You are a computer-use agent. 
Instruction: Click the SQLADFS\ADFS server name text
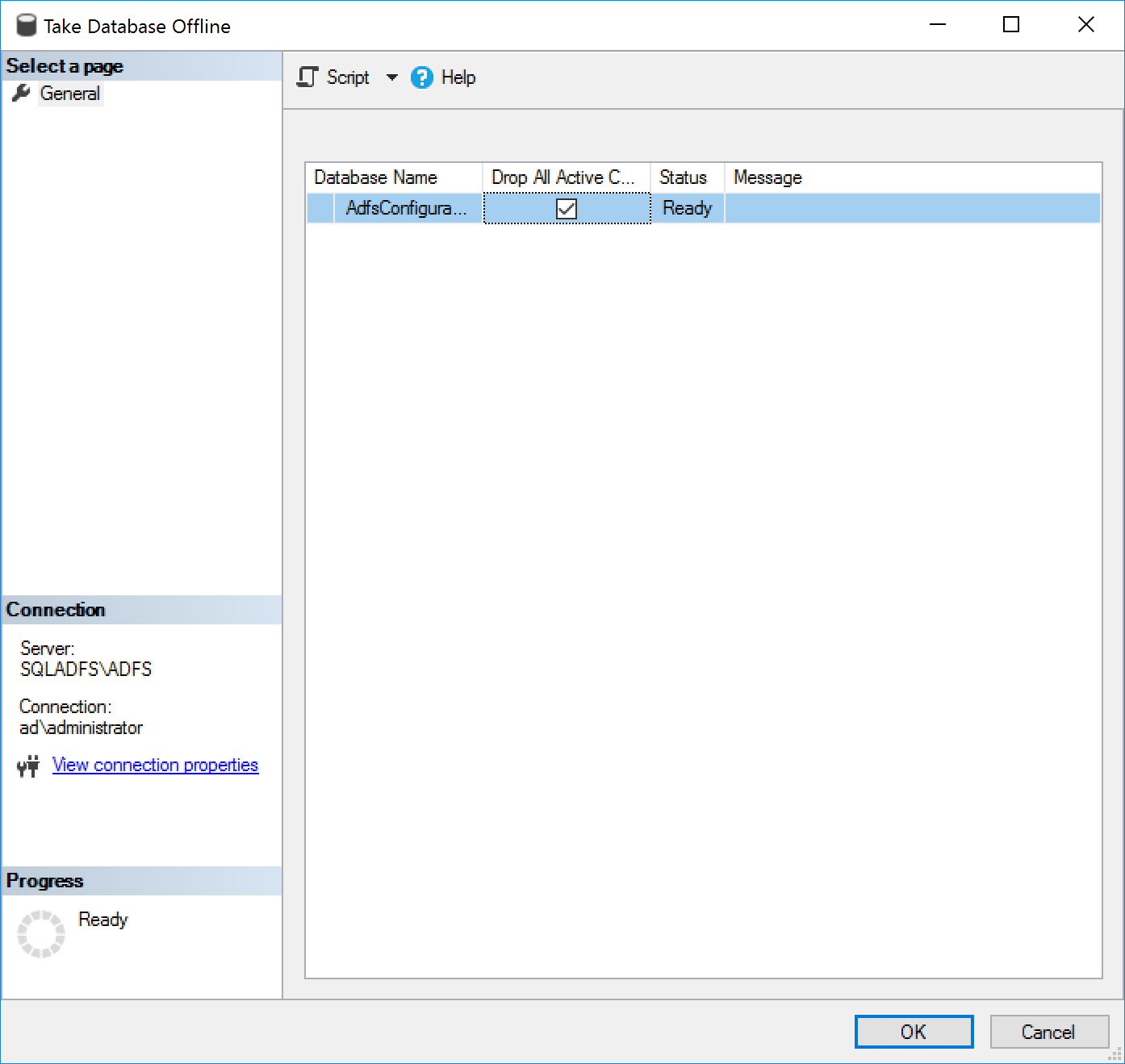pyautogui.click(x=86, y=670)
